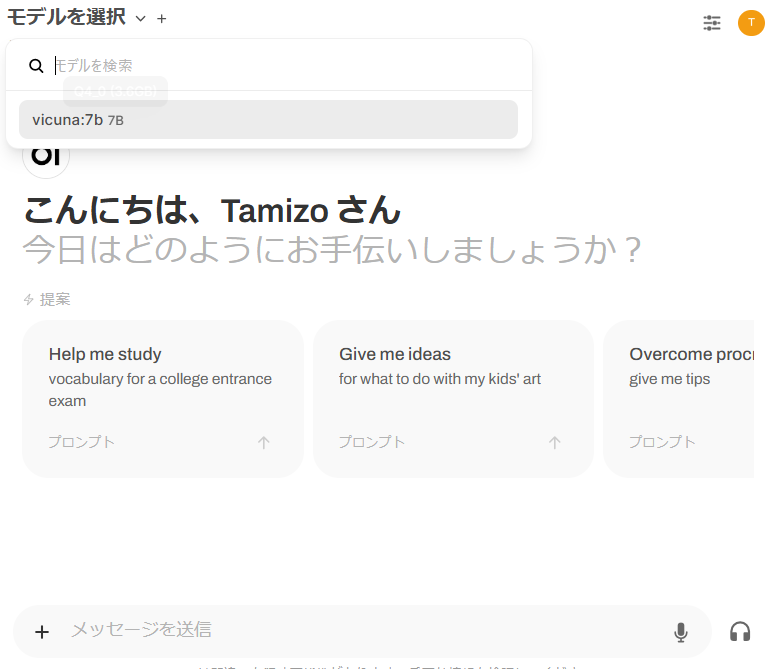Image resolution: width=783 pixels, height=669 pixels.
Task: Send the Give me ideas prompt arrow
Action: pos(554,442)
